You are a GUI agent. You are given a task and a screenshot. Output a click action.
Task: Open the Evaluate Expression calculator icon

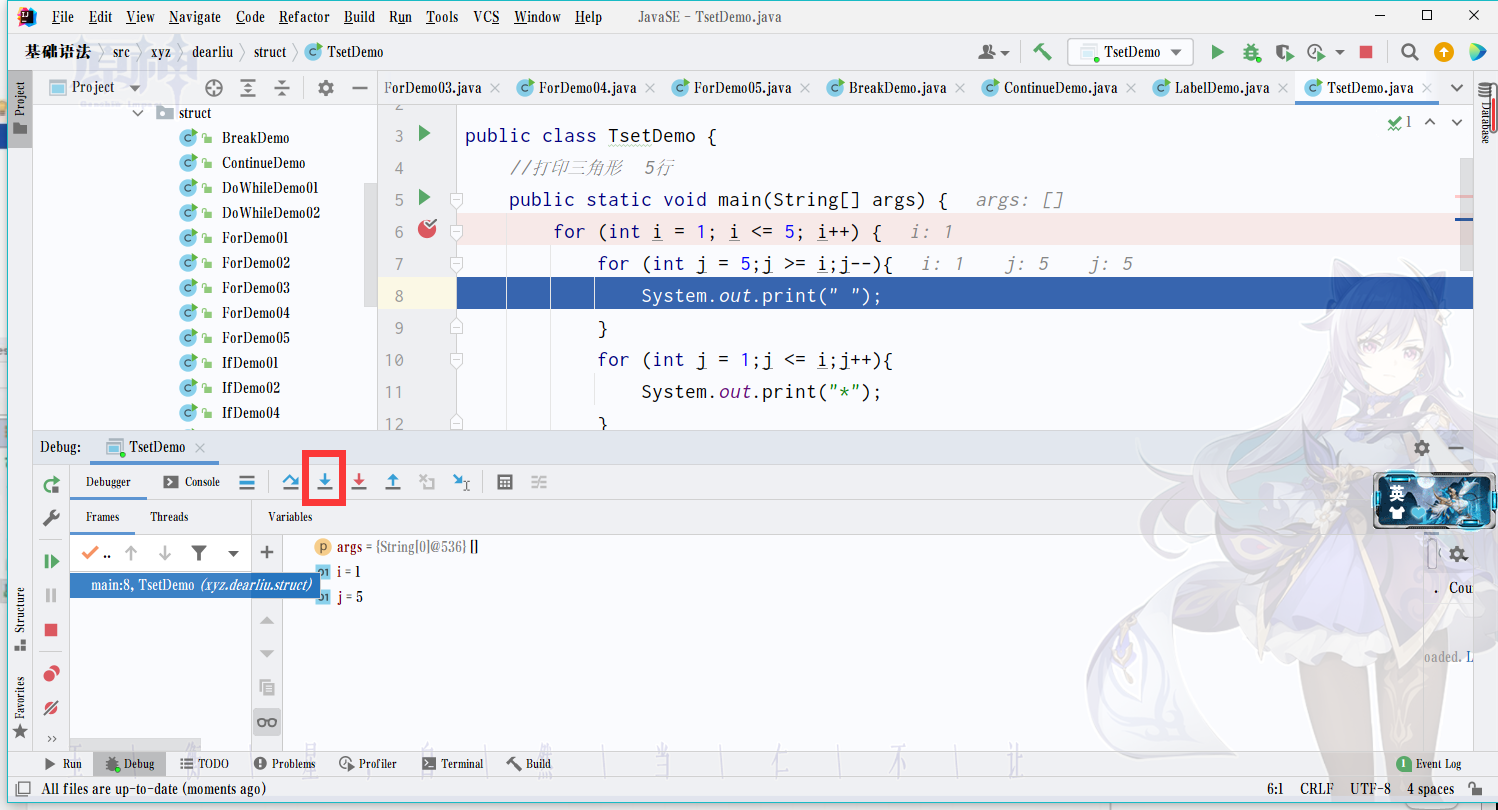pos(505,482)
